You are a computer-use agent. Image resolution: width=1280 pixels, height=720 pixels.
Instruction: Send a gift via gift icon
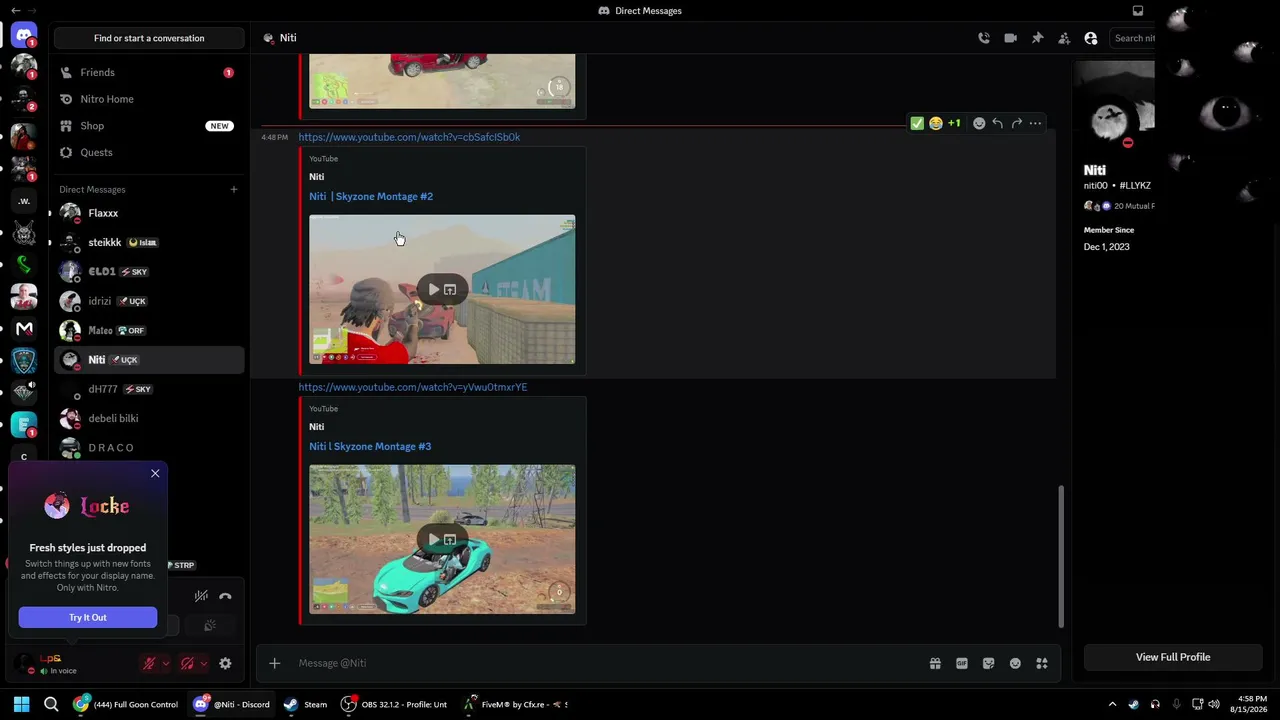(935, 663)
